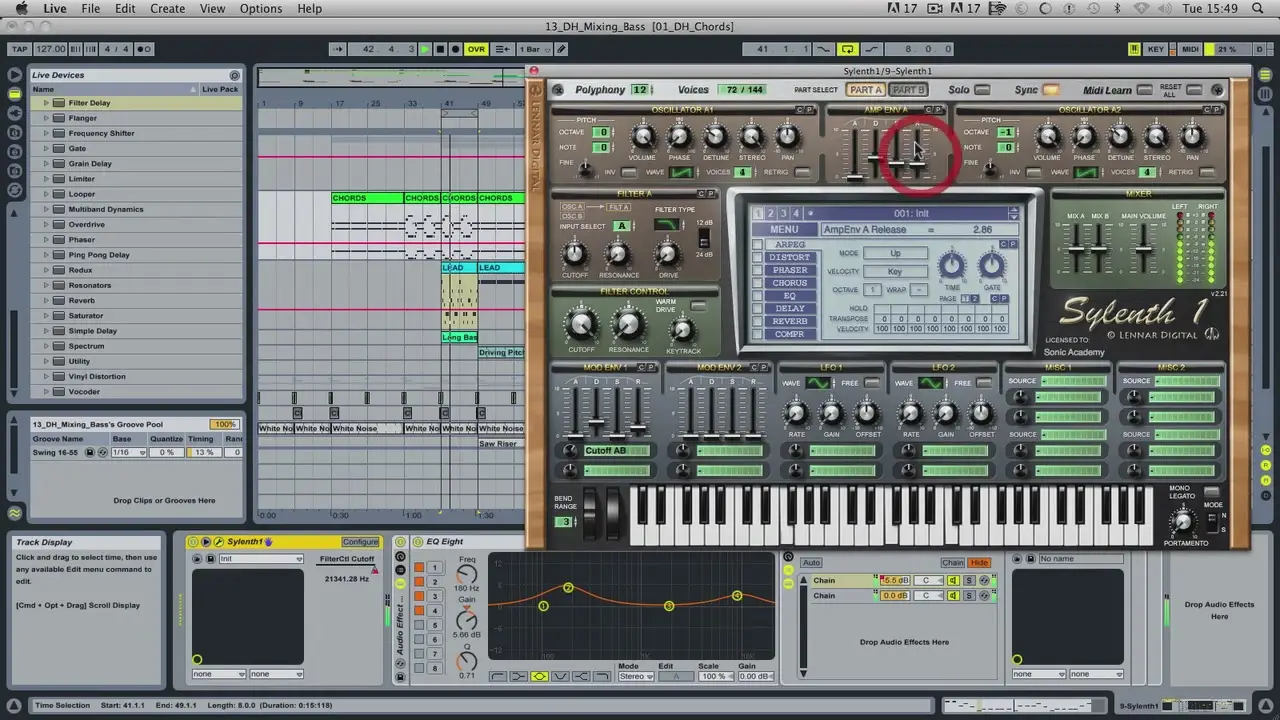Open the Plug-in Devices browser icon
Image resolution: width=1280 pixels, height=720 pixels.
pyautogui.click(x=14, y=111)
